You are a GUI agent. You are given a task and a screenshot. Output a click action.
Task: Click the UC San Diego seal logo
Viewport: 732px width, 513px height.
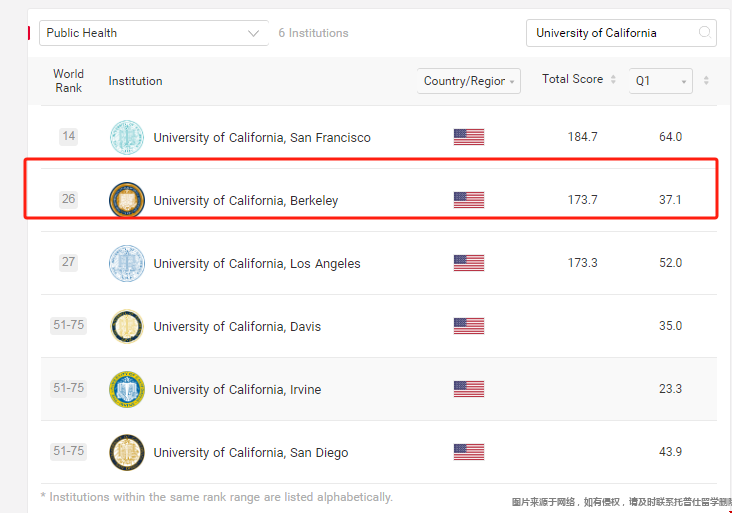127,452
